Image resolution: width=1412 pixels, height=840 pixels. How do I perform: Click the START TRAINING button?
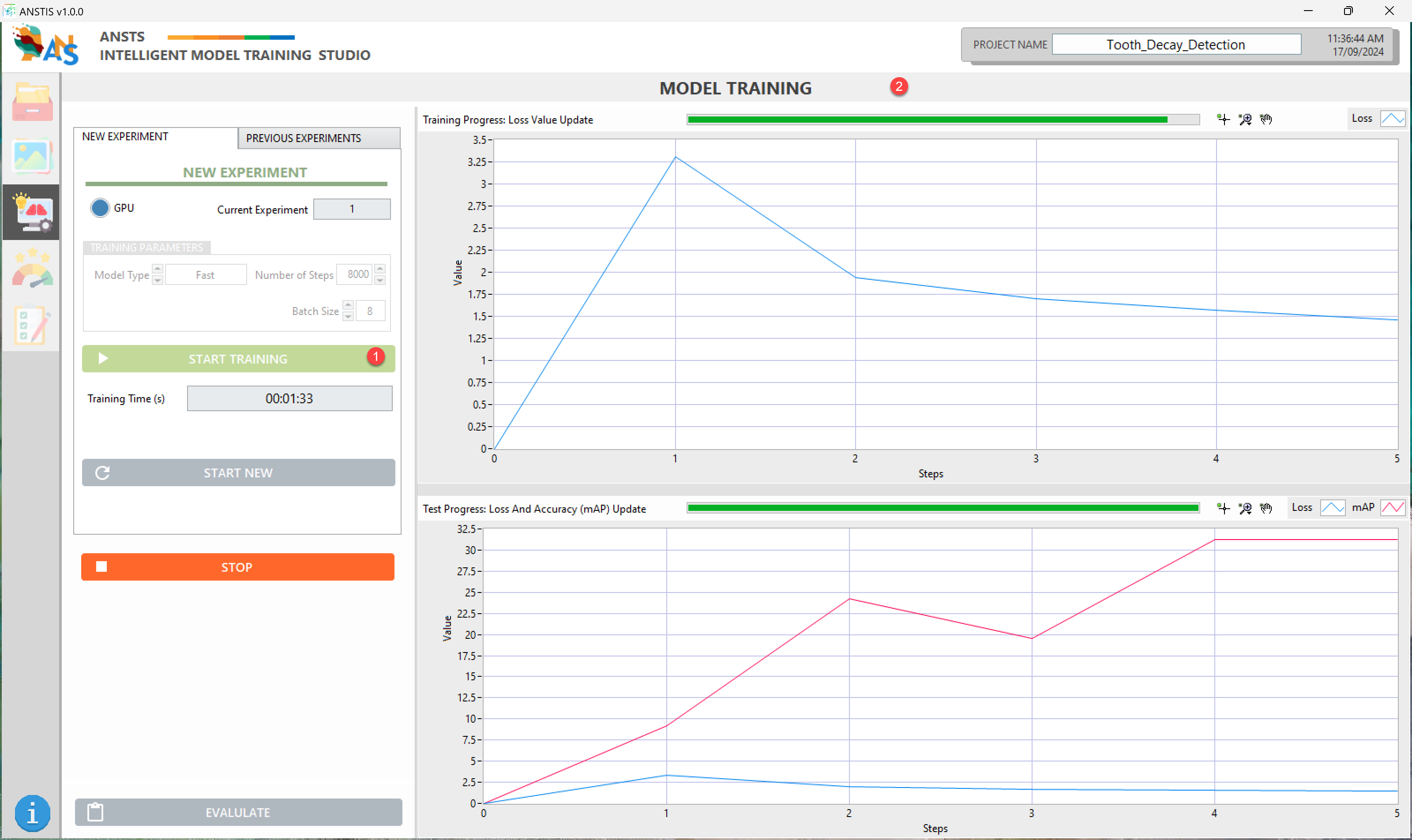coord(238,359)
